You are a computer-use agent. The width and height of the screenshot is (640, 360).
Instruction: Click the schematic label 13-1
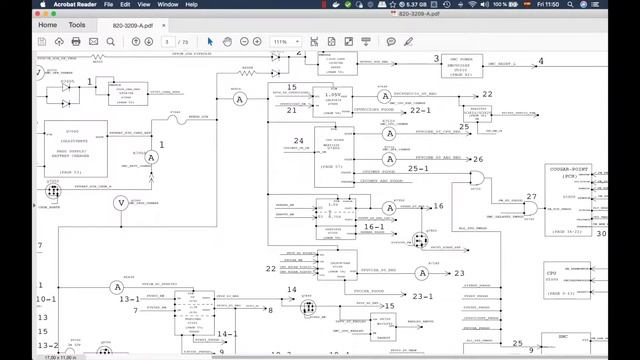[129, 299]
